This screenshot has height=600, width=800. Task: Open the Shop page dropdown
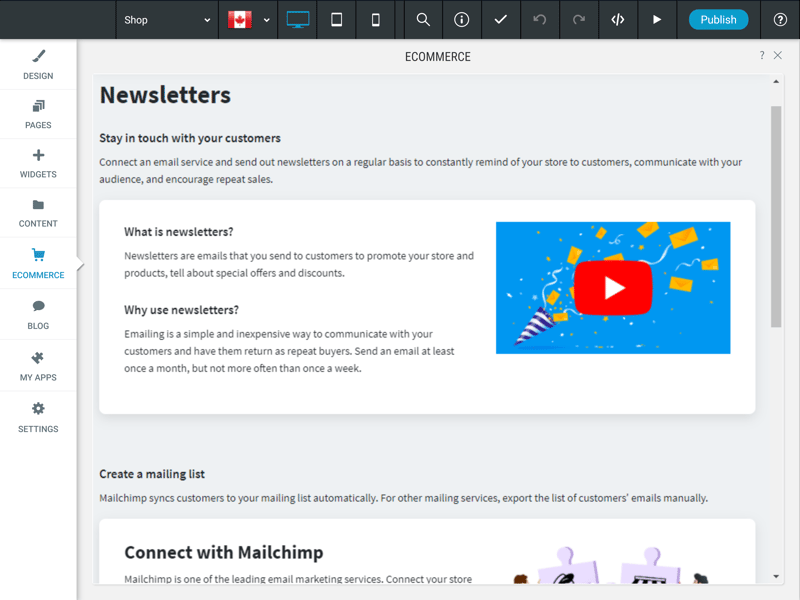coord(167,20)
